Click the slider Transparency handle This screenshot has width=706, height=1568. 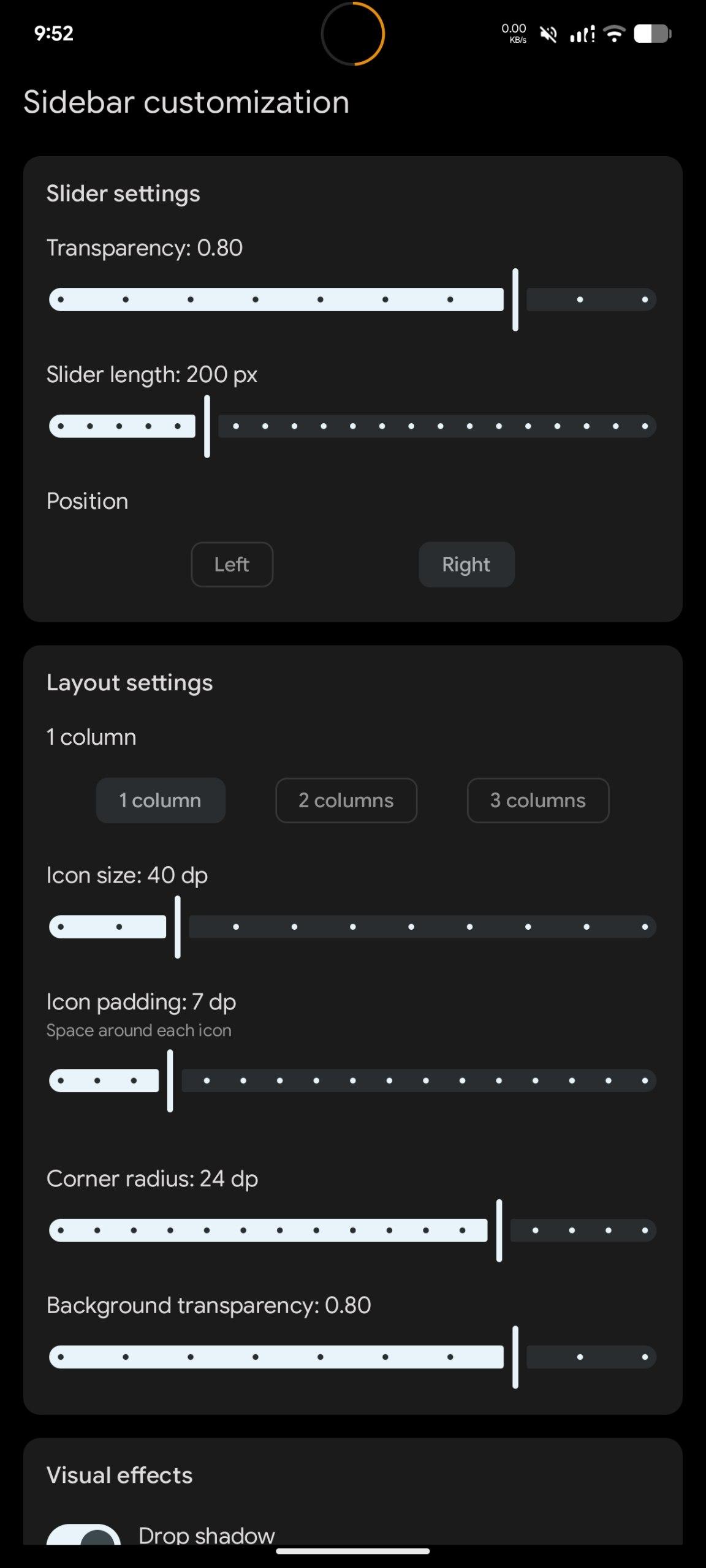515,300
